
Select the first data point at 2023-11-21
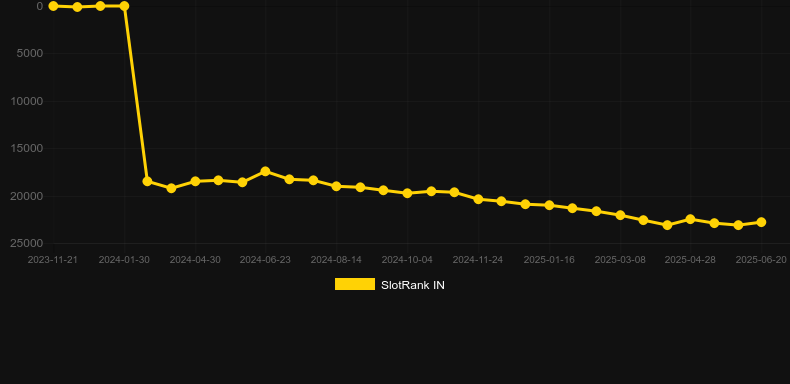[53, 6]
